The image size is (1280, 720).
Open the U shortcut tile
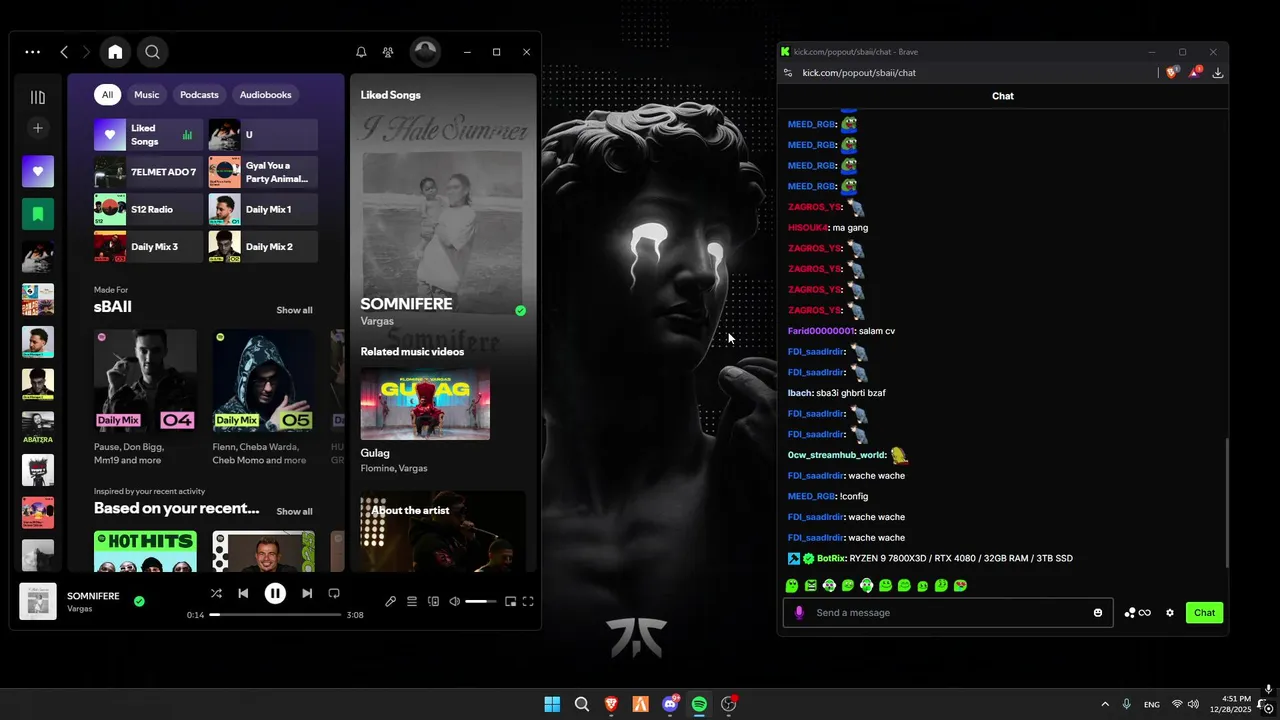point(263,135)
